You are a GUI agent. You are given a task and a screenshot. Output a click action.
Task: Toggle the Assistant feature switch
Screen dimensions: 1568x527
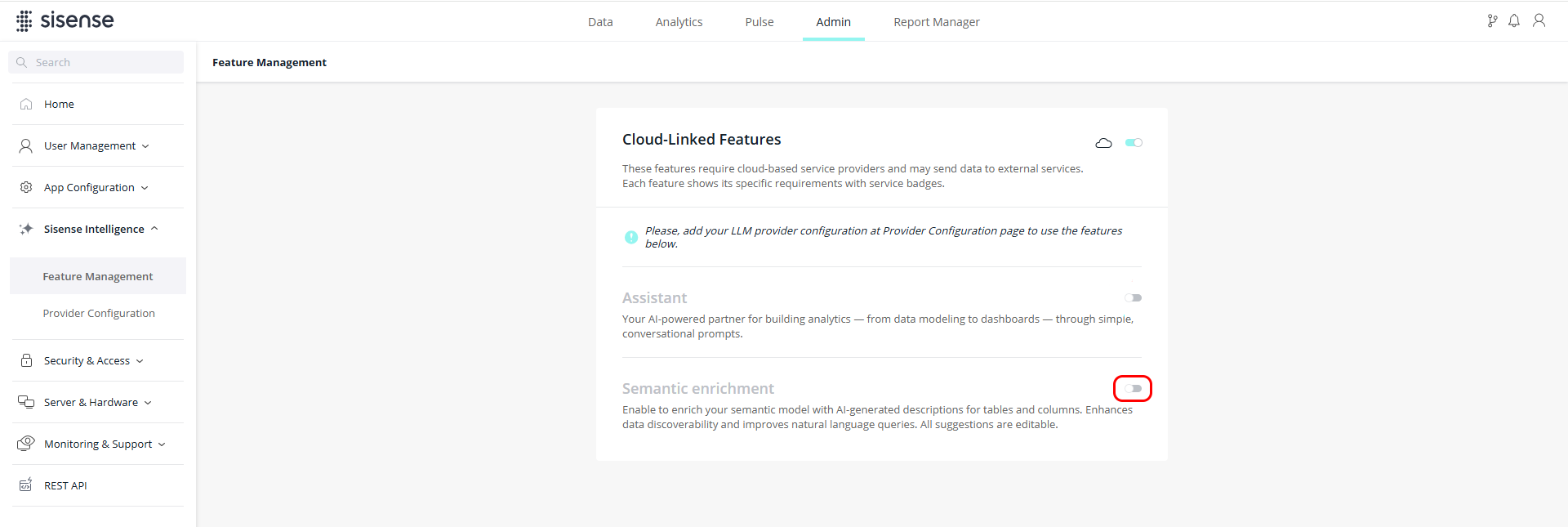click(1133, 298)
